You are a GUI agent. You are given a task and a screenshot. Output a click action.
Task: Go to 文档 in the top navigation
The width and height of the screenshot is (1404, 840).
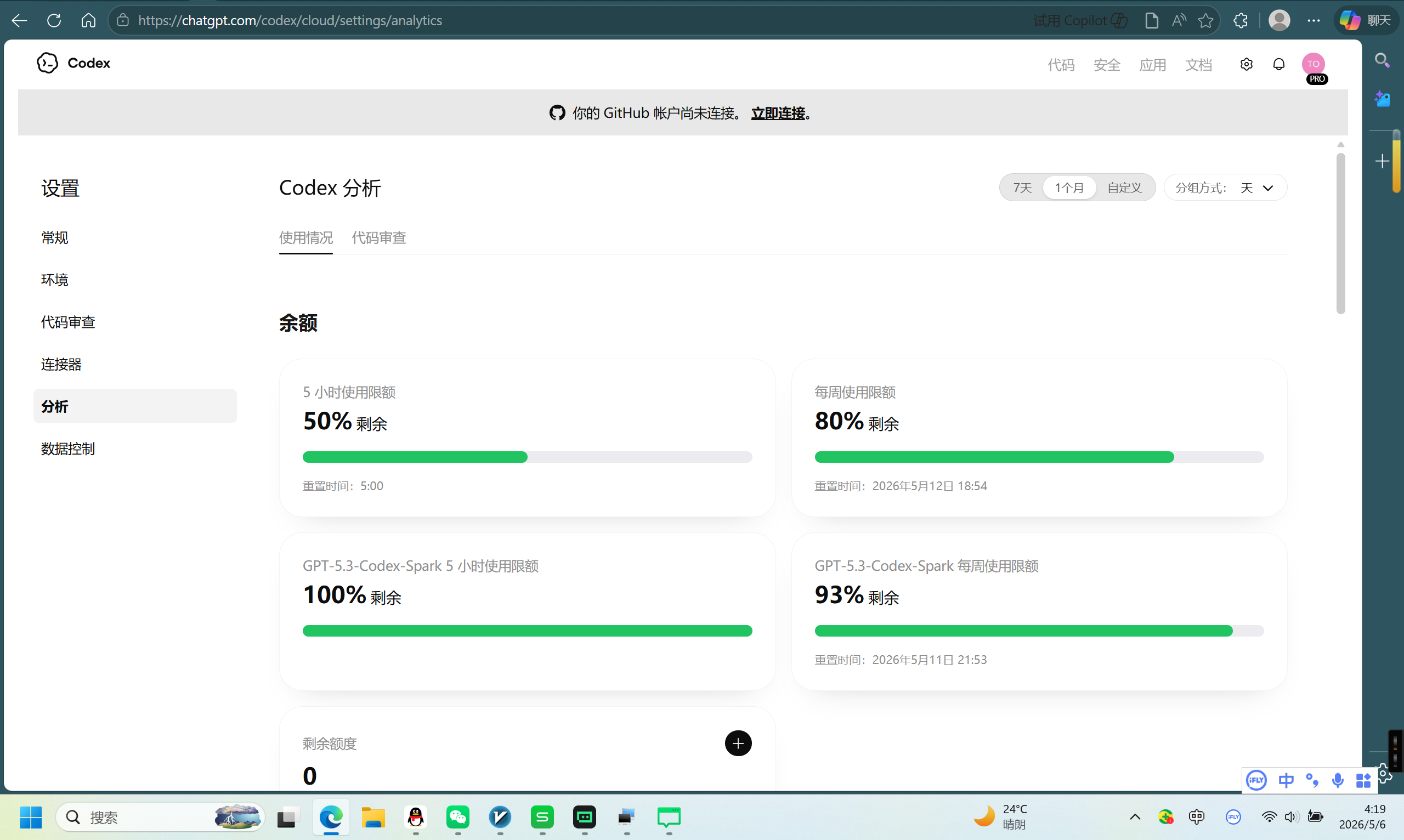[1198, 65]
